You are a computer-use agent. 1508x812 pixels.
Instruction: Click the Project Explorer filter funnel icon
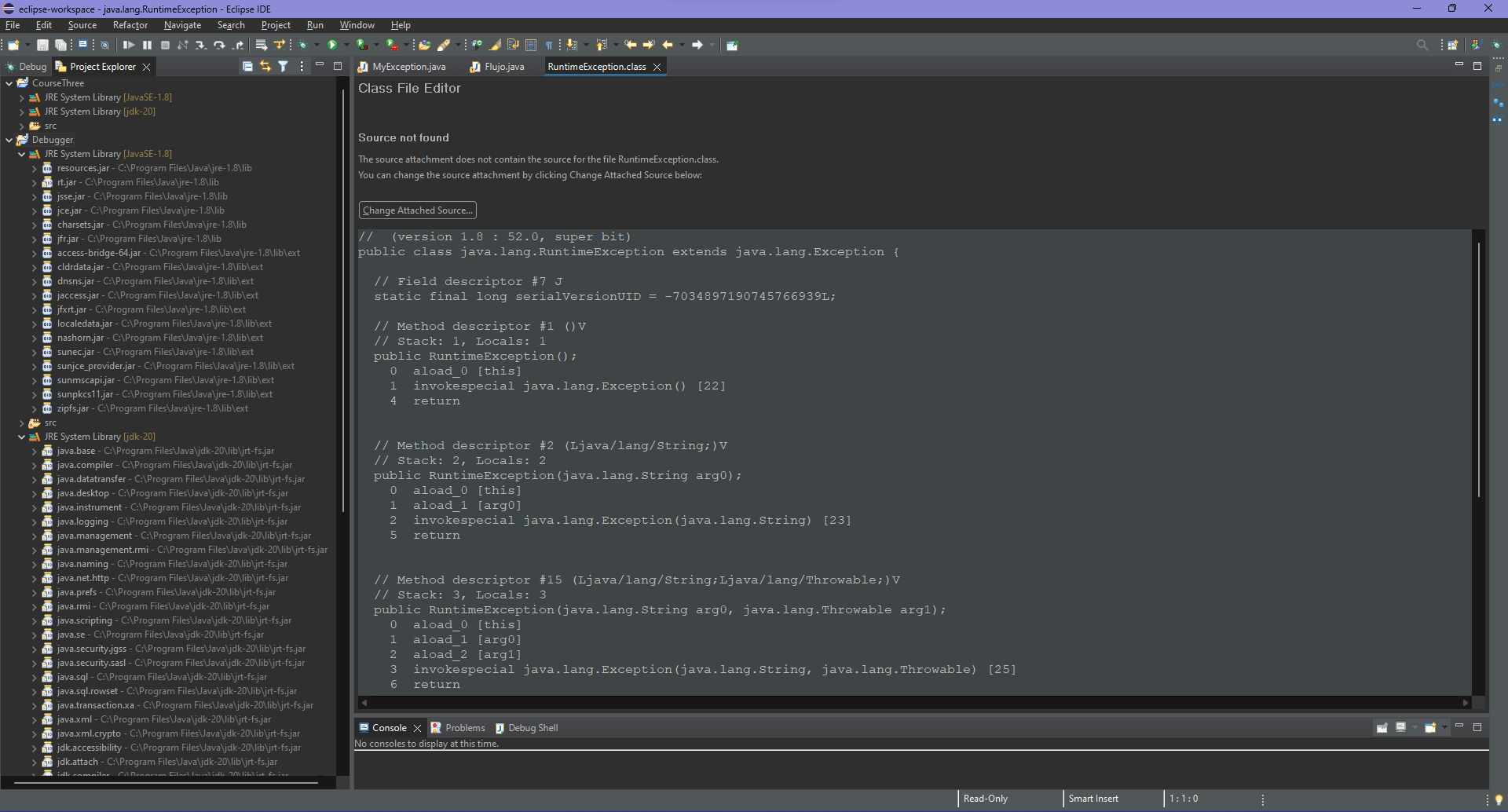pyautogui.click(x=284, y=67)
